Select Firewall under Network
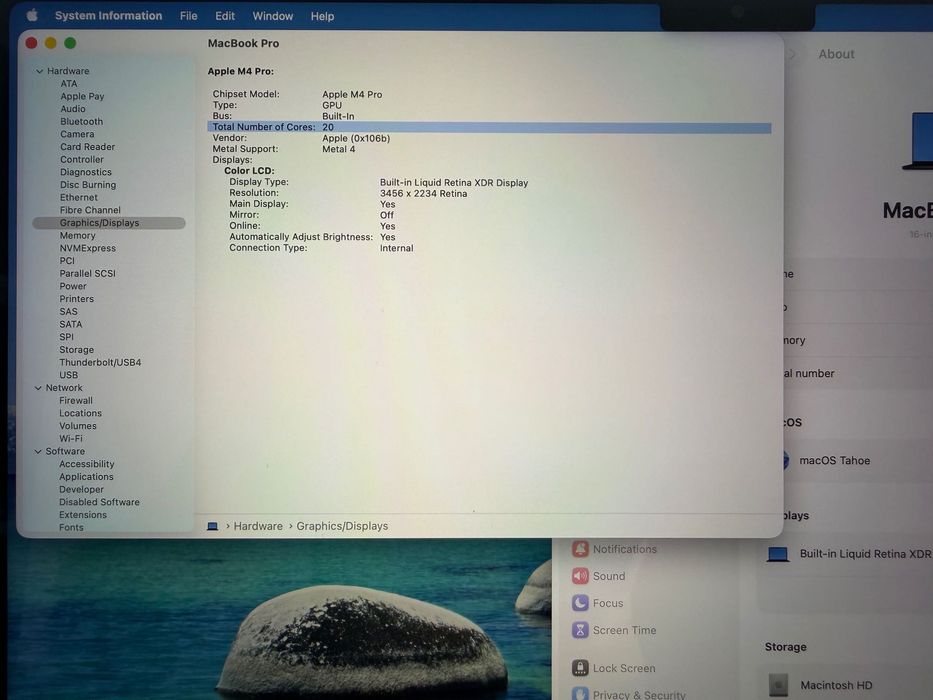This screenshot has width=933, height=700. (x=76, y=401)
